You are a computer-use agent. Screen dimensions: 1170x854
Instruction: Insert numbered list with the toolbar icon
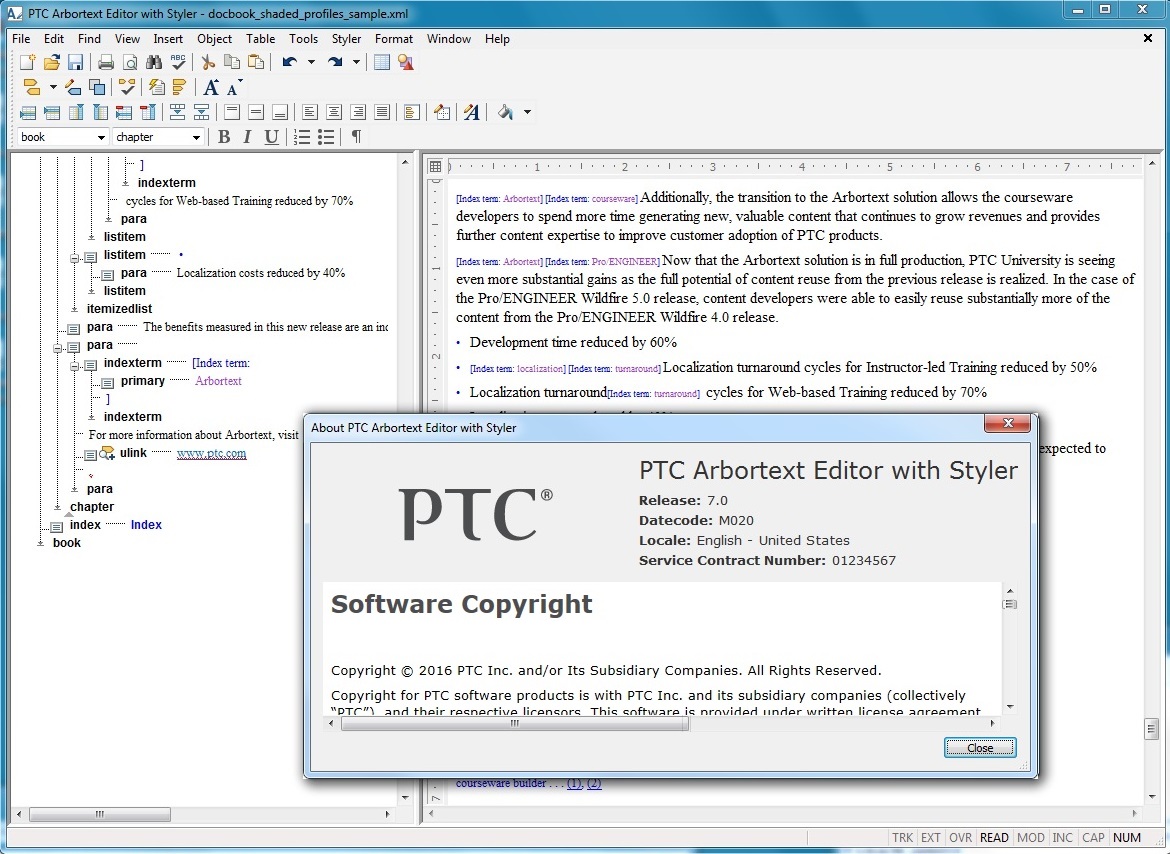coord(301,137)
